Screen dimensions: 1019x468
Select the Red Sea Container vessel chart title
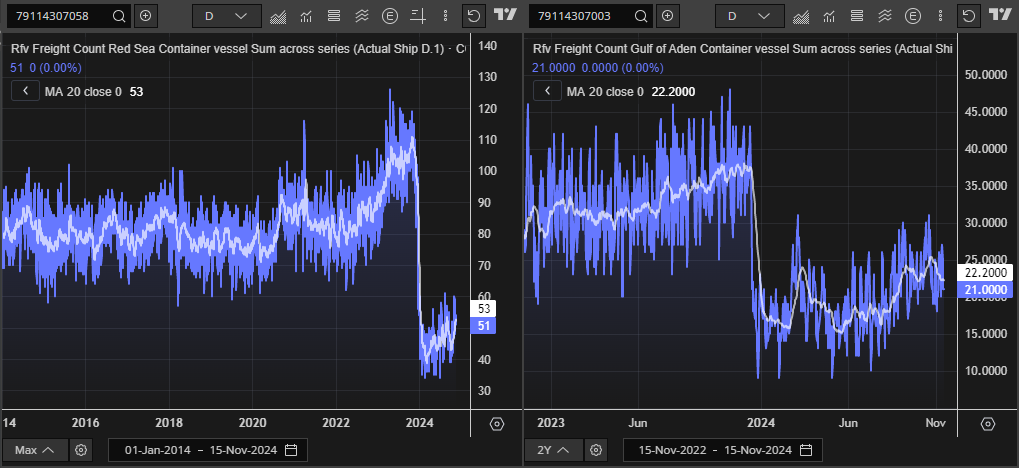(x=238, y=49)
